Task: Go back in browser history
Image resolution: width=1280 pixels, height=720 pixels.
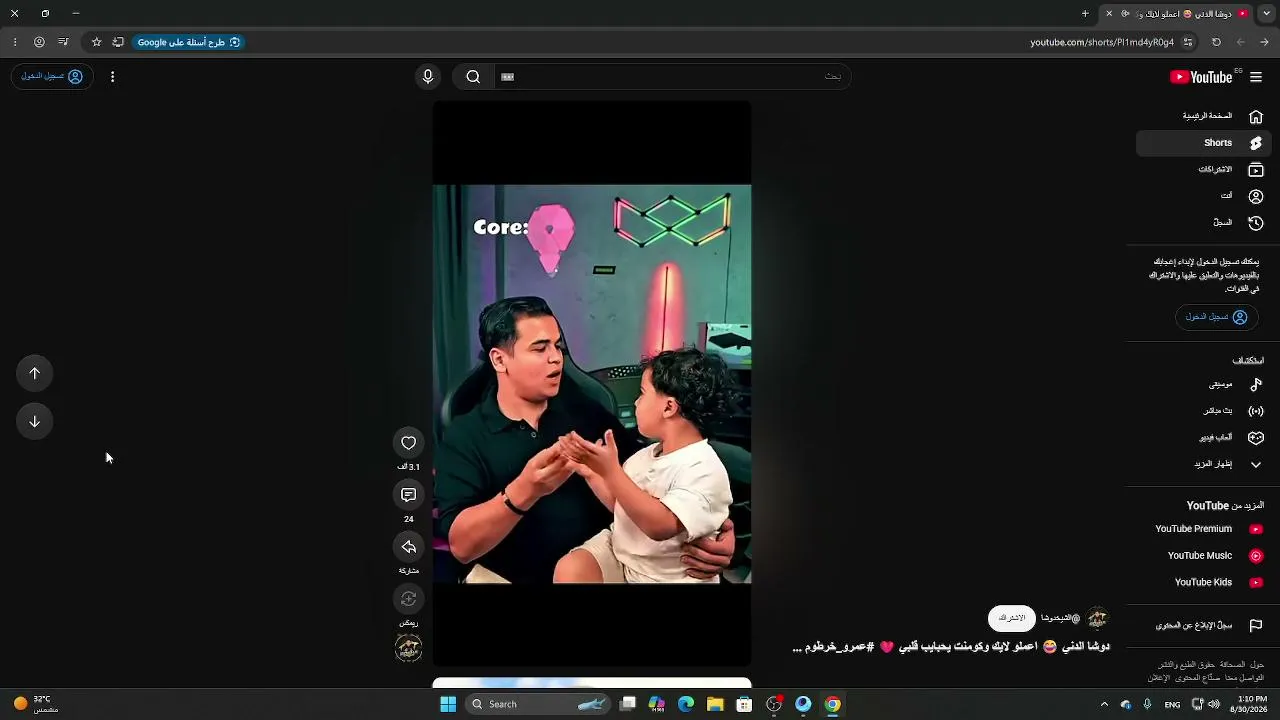Action: point(1265,42)
